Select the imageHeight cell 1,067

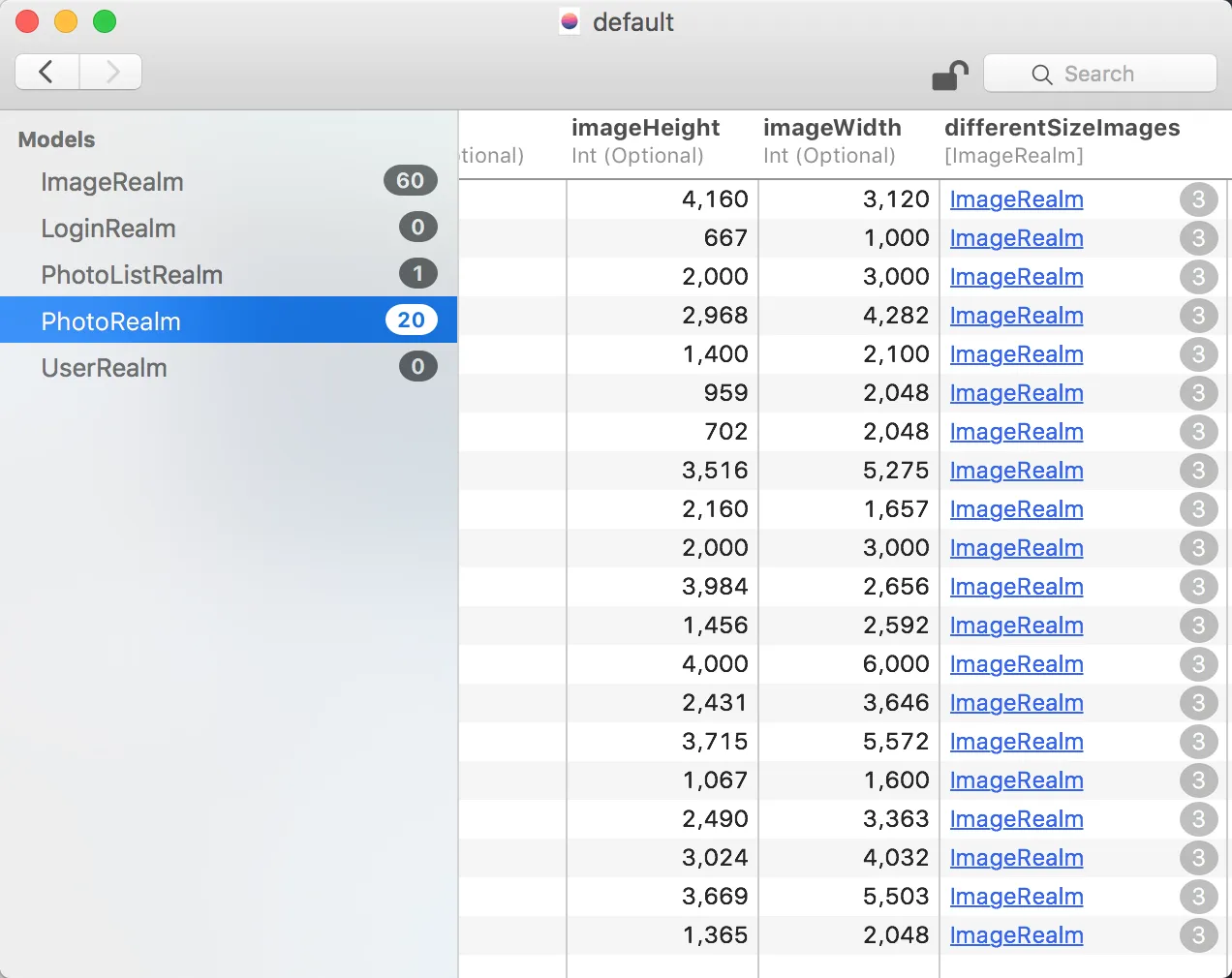click(x=662, y=780)
